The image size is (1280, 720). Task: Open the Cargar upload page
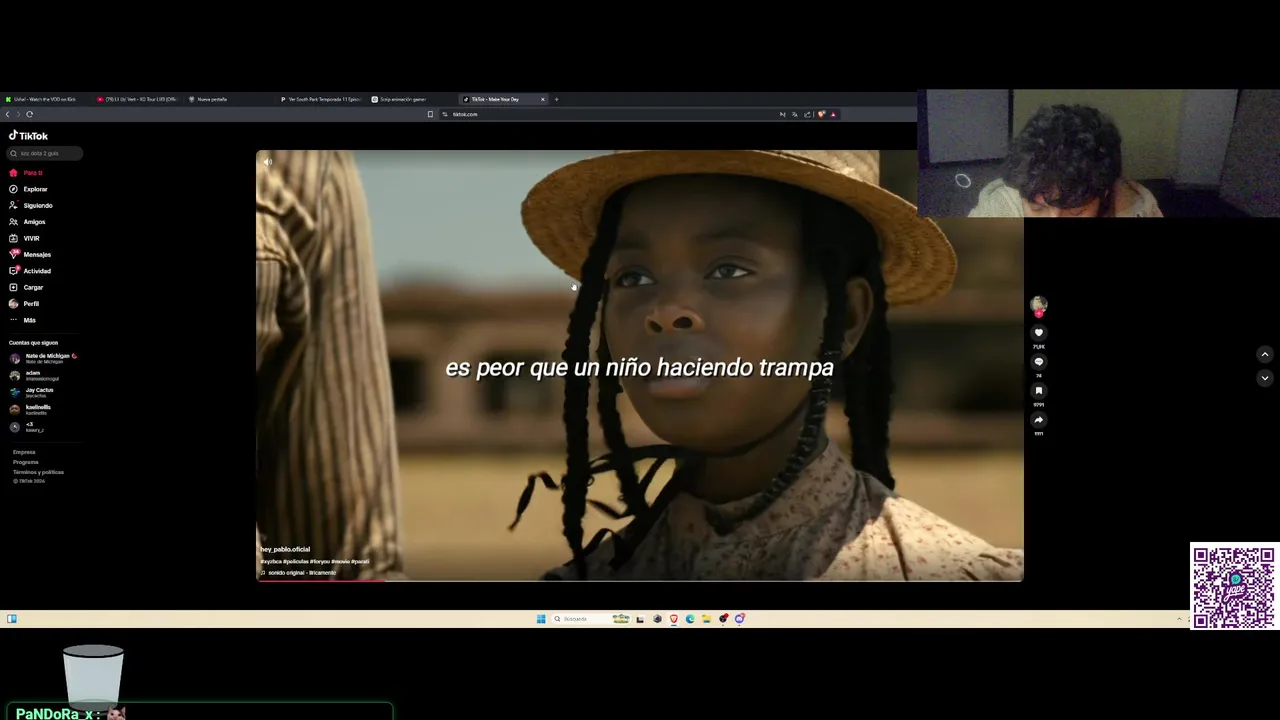[x=26, y=287]
